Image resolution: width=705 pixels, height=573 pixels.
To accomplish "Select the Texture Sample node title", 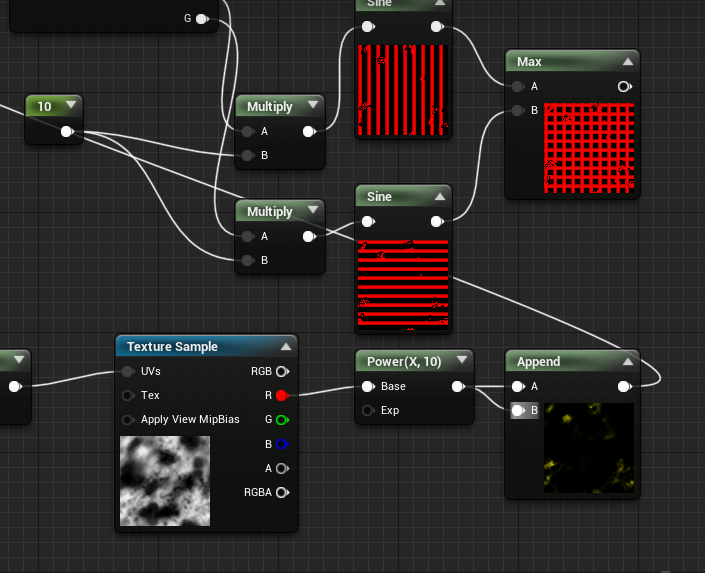I will [172, 347].
